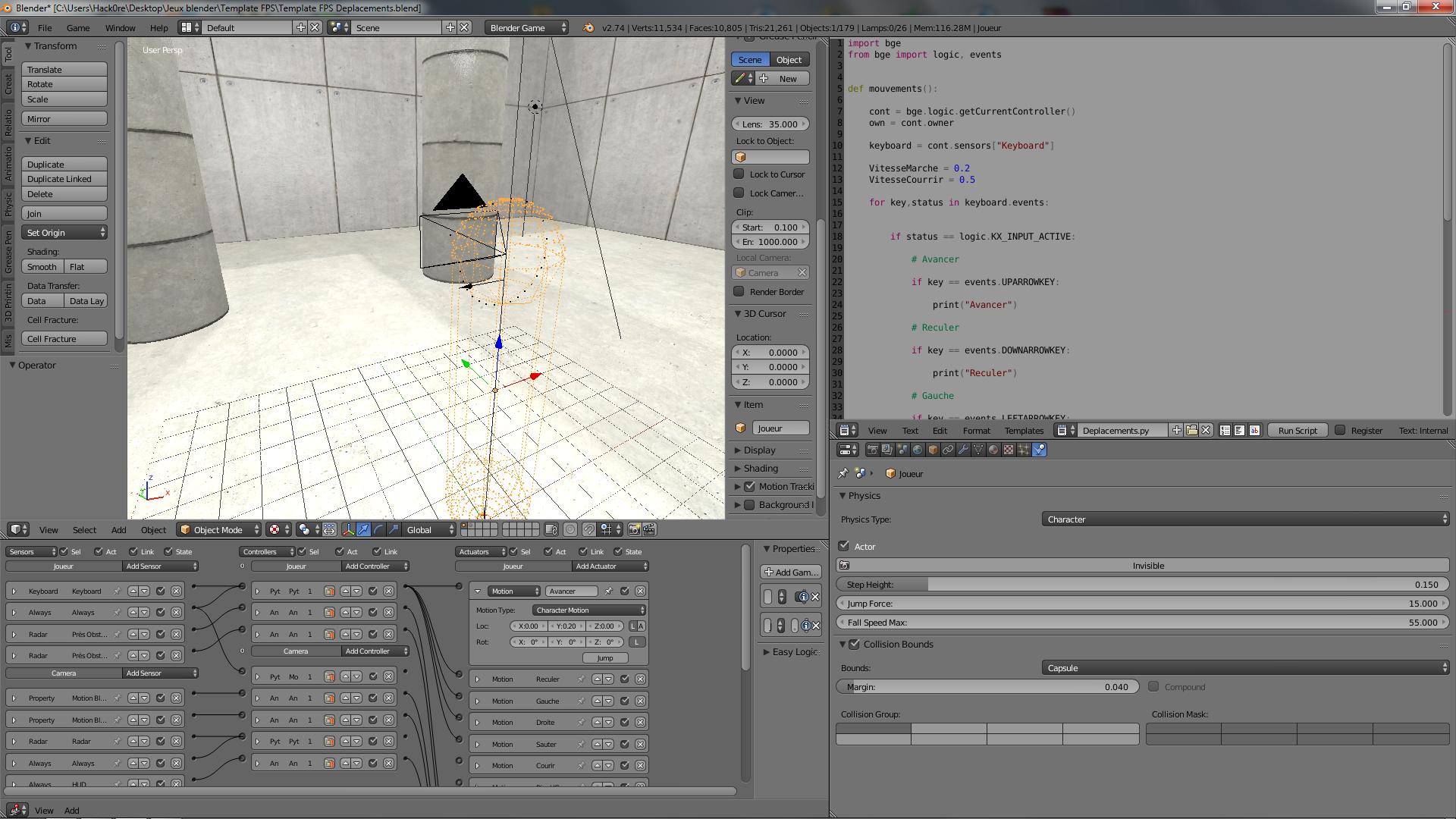Image resolution: width=1456 pixels, height=819 pixels.
Task: Click the View menu in script editor
Action: 875,430
